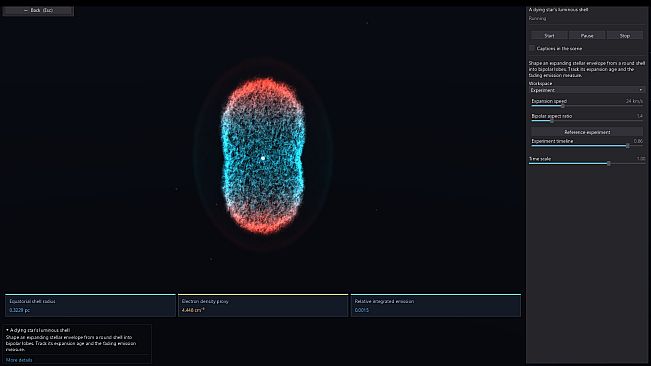
Task: Open the Workspace Experiment dropdown
Action: point(587,90)
